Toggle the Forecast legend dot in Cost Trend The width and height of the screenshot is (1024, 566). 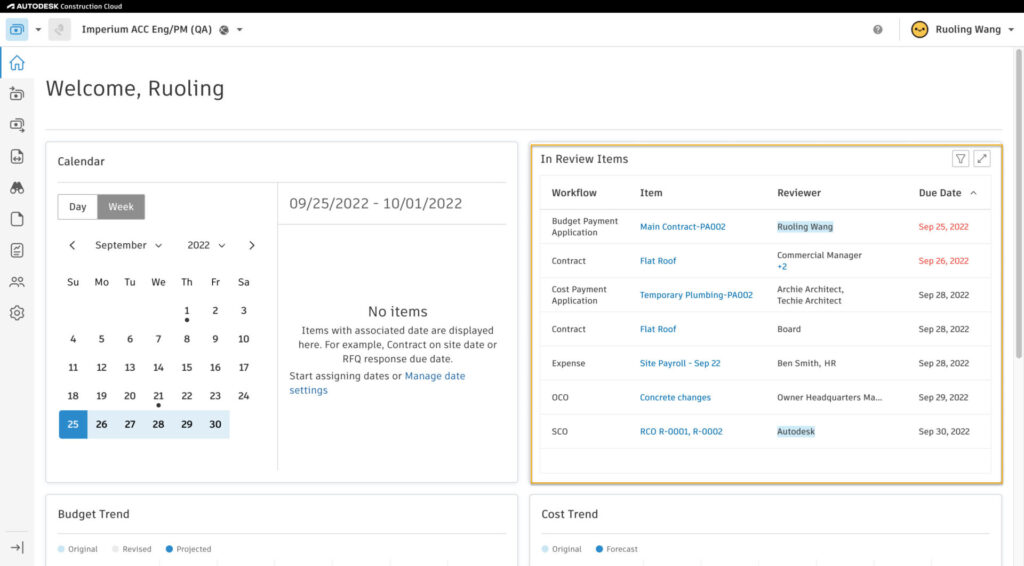coord(599,549)
